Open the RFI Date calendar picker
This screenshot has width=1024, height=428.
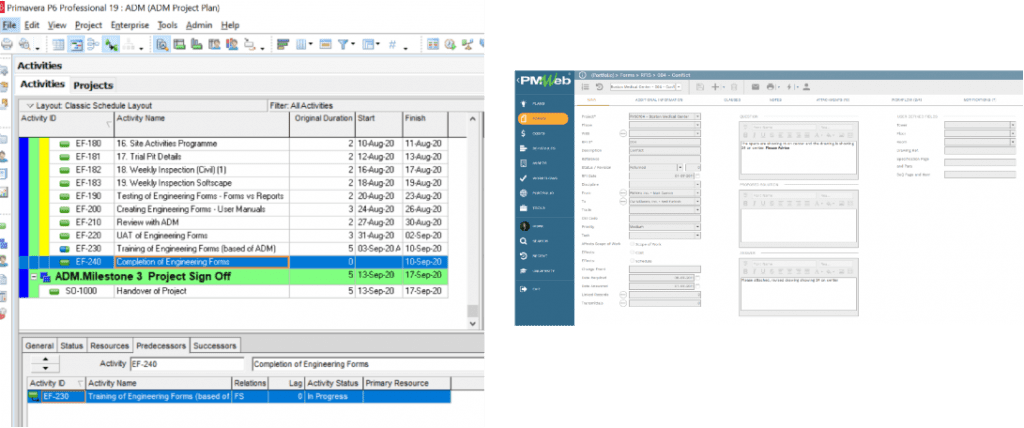coord(698,176)
